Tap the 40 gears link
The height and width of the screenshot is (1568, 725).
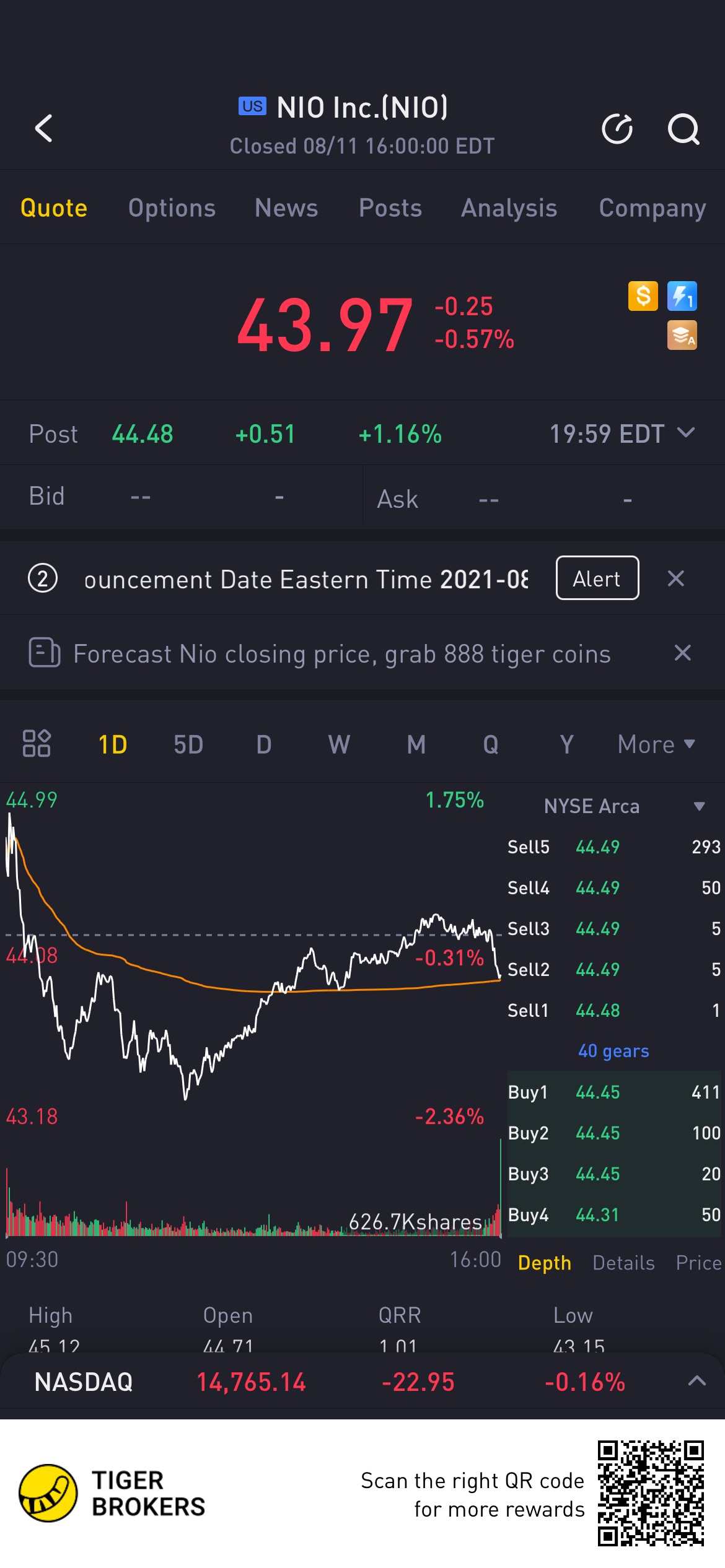pos(613,1051)
